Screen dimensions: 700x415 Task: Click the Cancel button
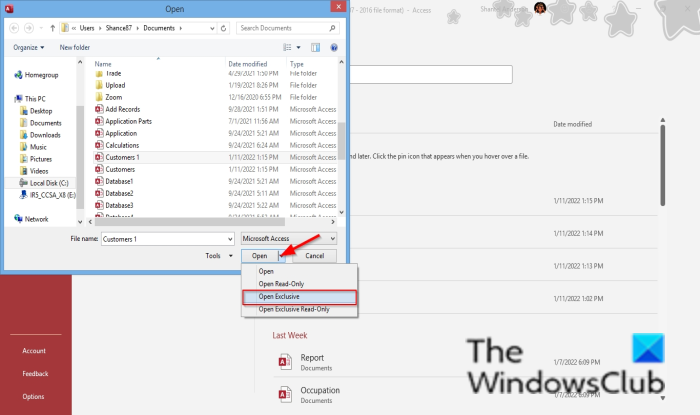tap(315, 256)
